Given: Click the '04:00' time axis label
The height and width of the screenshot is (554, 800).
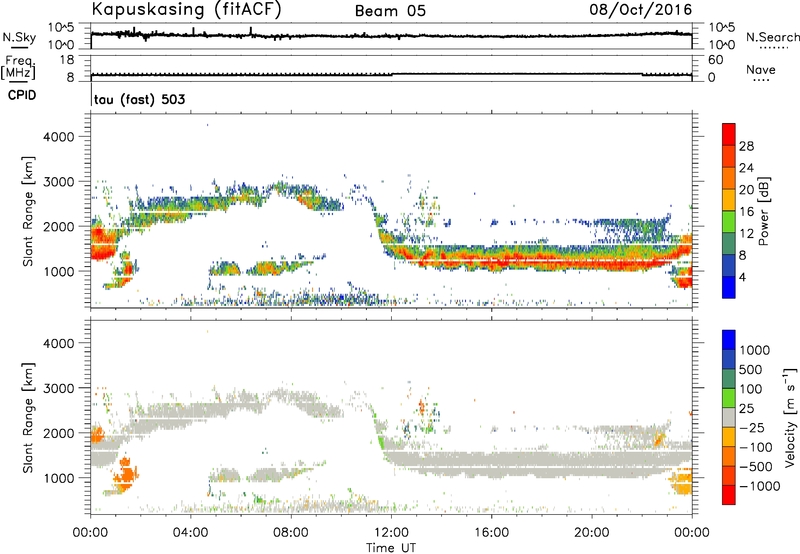Looking at the screenshot, I should click(191, 533).
